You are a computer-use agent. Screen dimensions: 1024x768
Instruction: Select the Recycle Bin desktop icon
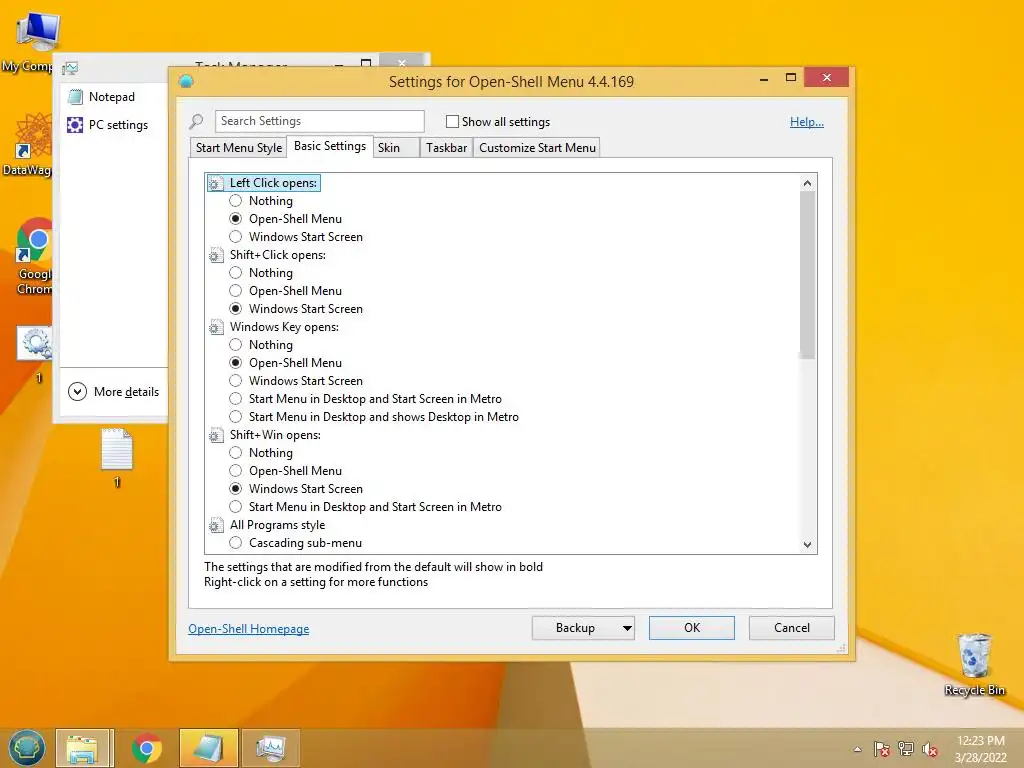click(974, 665)
